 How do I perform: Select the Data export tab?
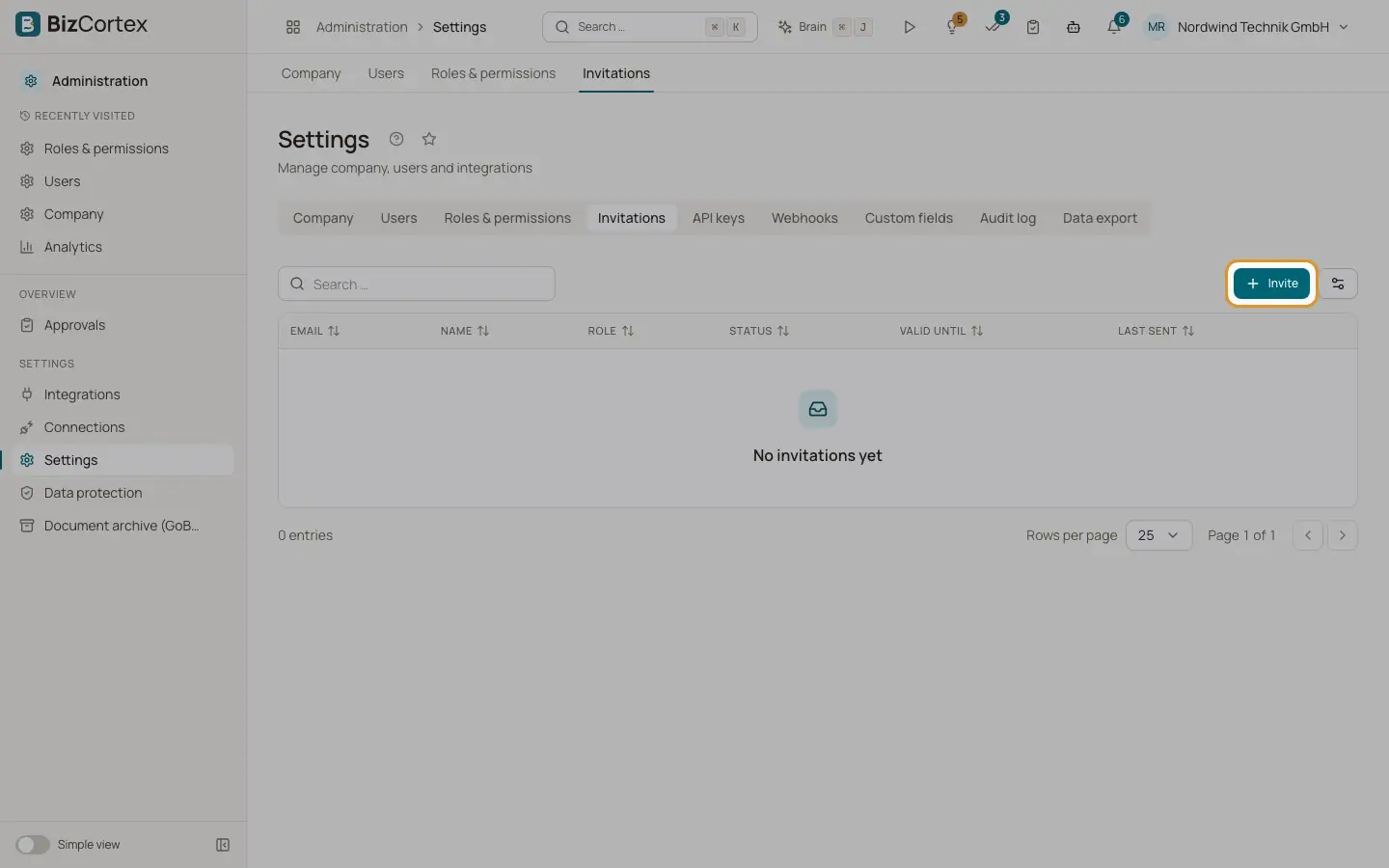[x=1100, y=218]
